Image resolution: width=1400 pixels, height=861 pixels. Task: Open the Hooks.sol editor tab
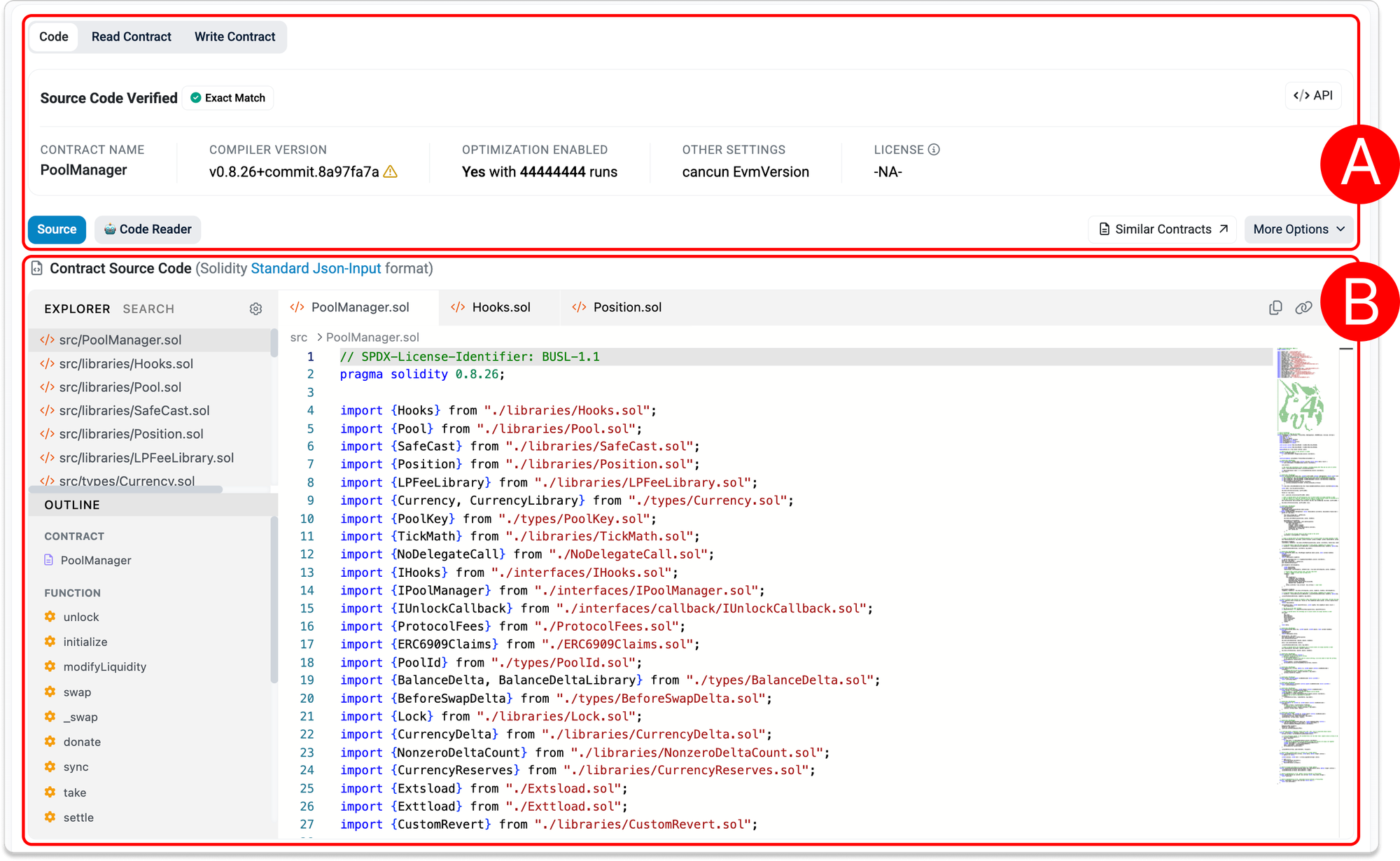(x=500, y=308)
